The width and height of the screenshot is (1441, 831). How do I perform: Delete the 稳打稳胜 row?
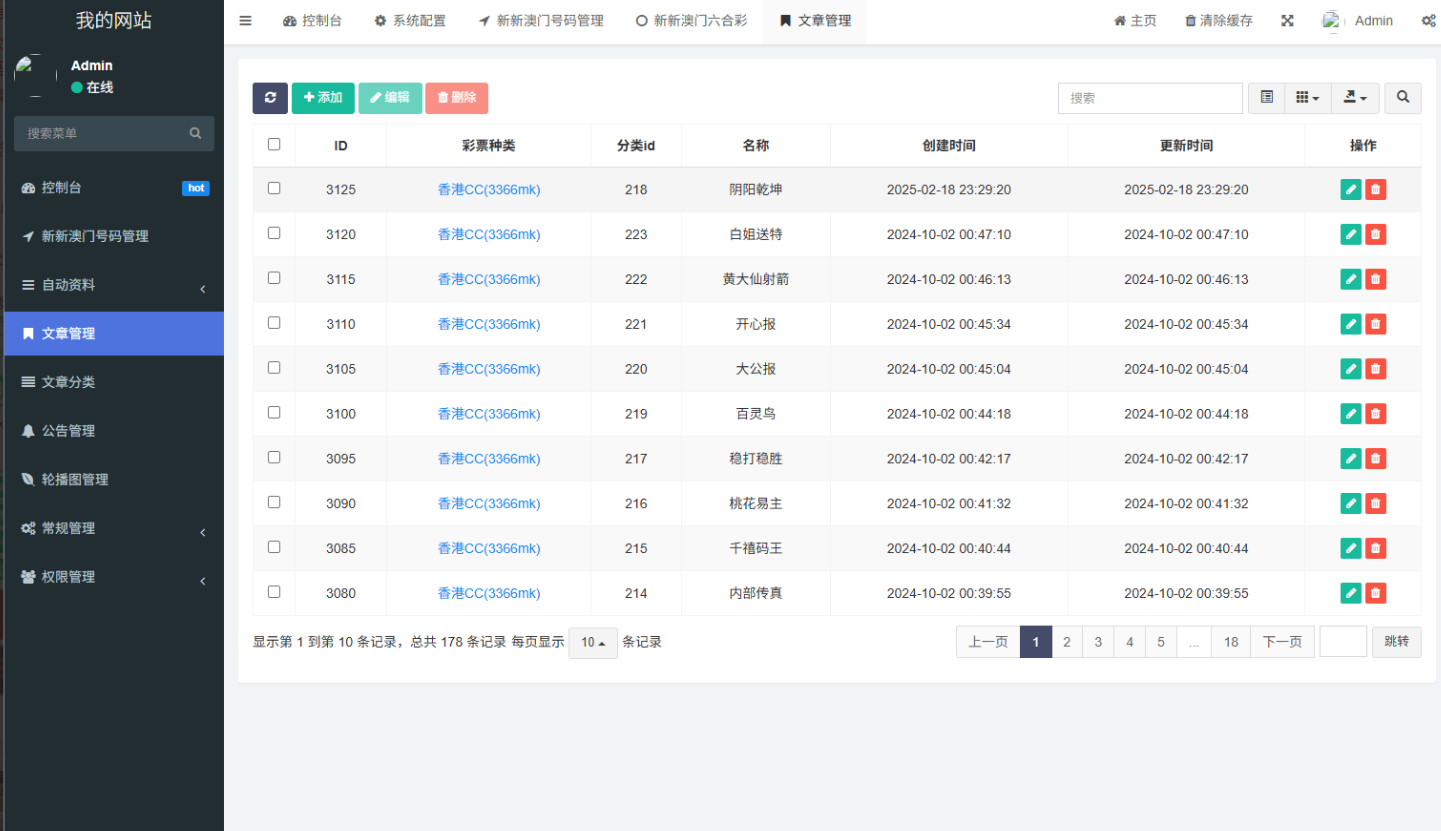pos(1376,459)
